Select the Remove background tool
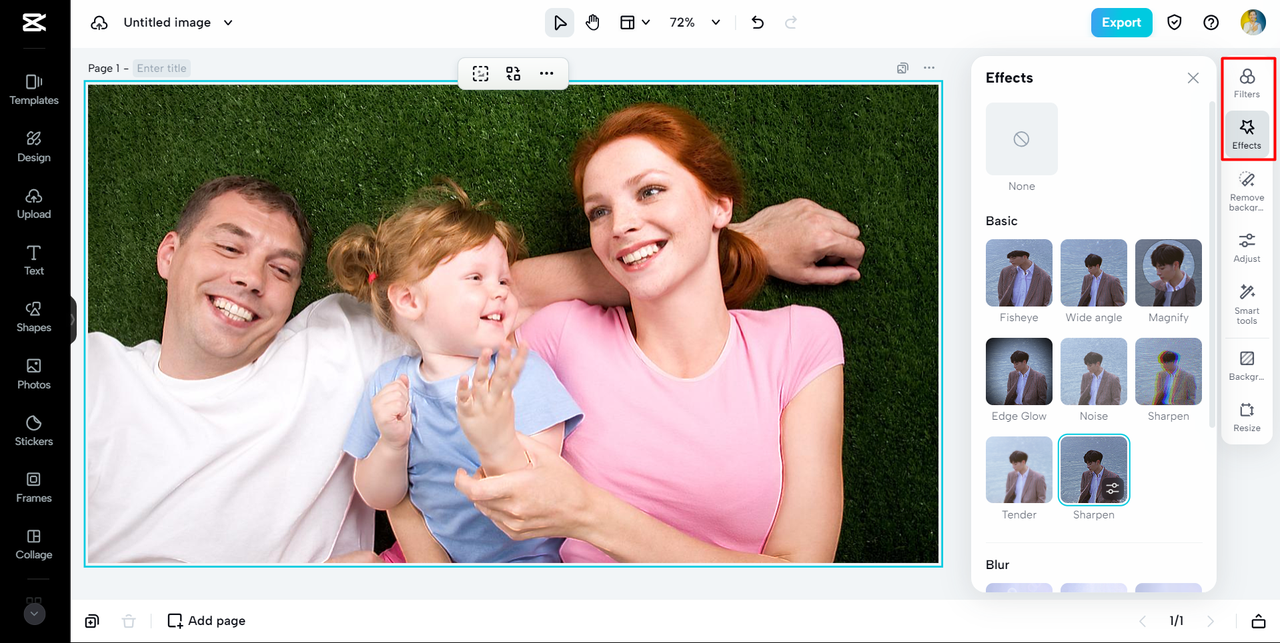The width and height of the screenshot is (1280, 643). (x=1247, y=189)
